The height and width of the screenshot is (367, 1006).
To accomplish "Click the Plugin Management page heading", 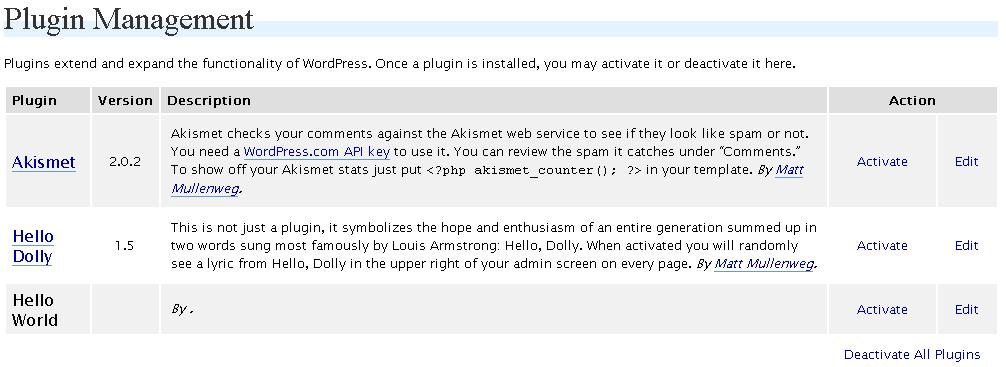I will coord(129,19).
